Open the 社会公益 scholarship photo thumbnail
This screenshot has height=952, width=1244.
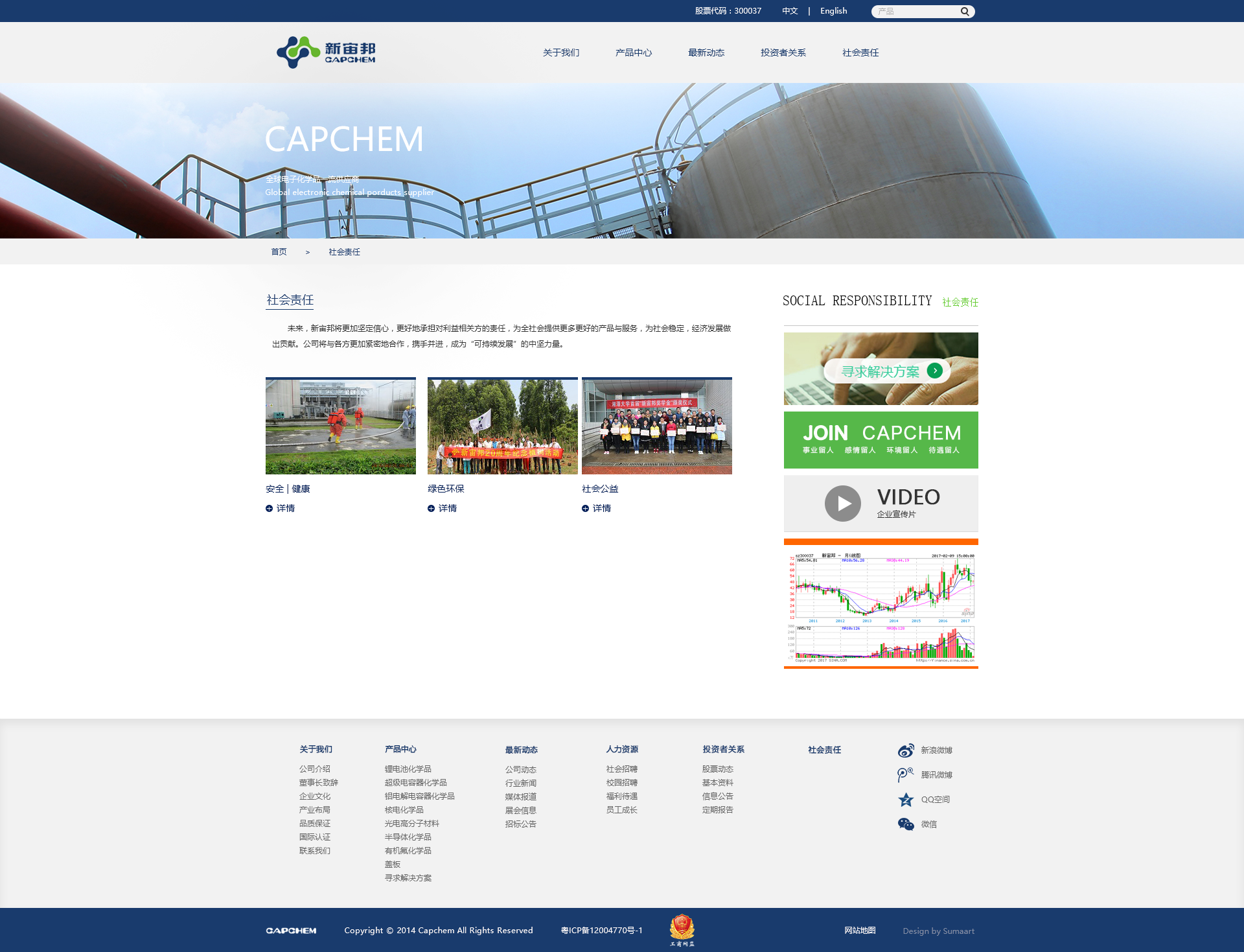657,426
